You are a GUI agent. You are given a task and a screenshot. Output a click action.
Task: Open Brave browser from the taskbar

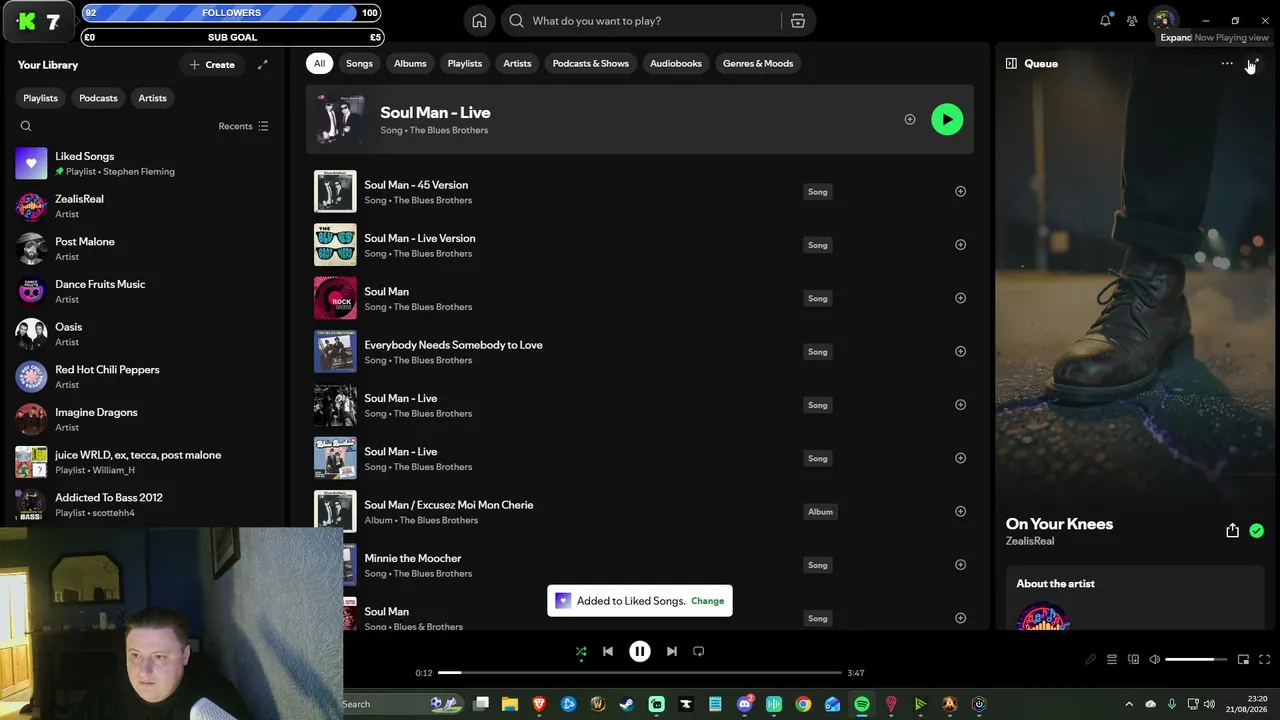539,704
